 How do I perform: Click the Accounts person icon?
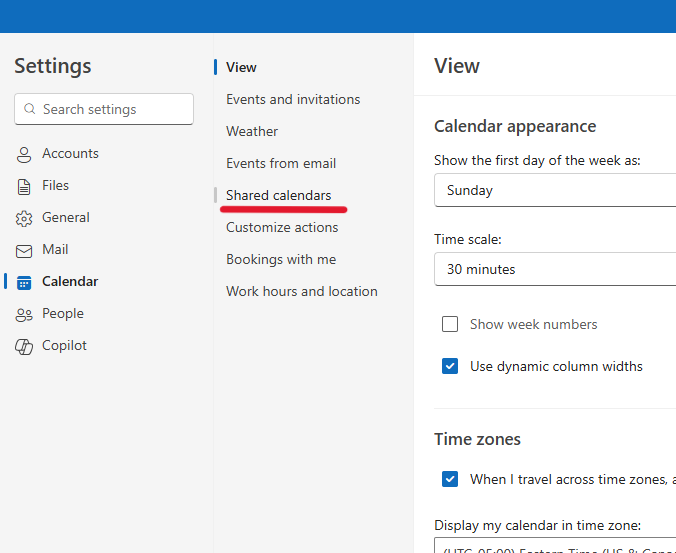(24, 154)
